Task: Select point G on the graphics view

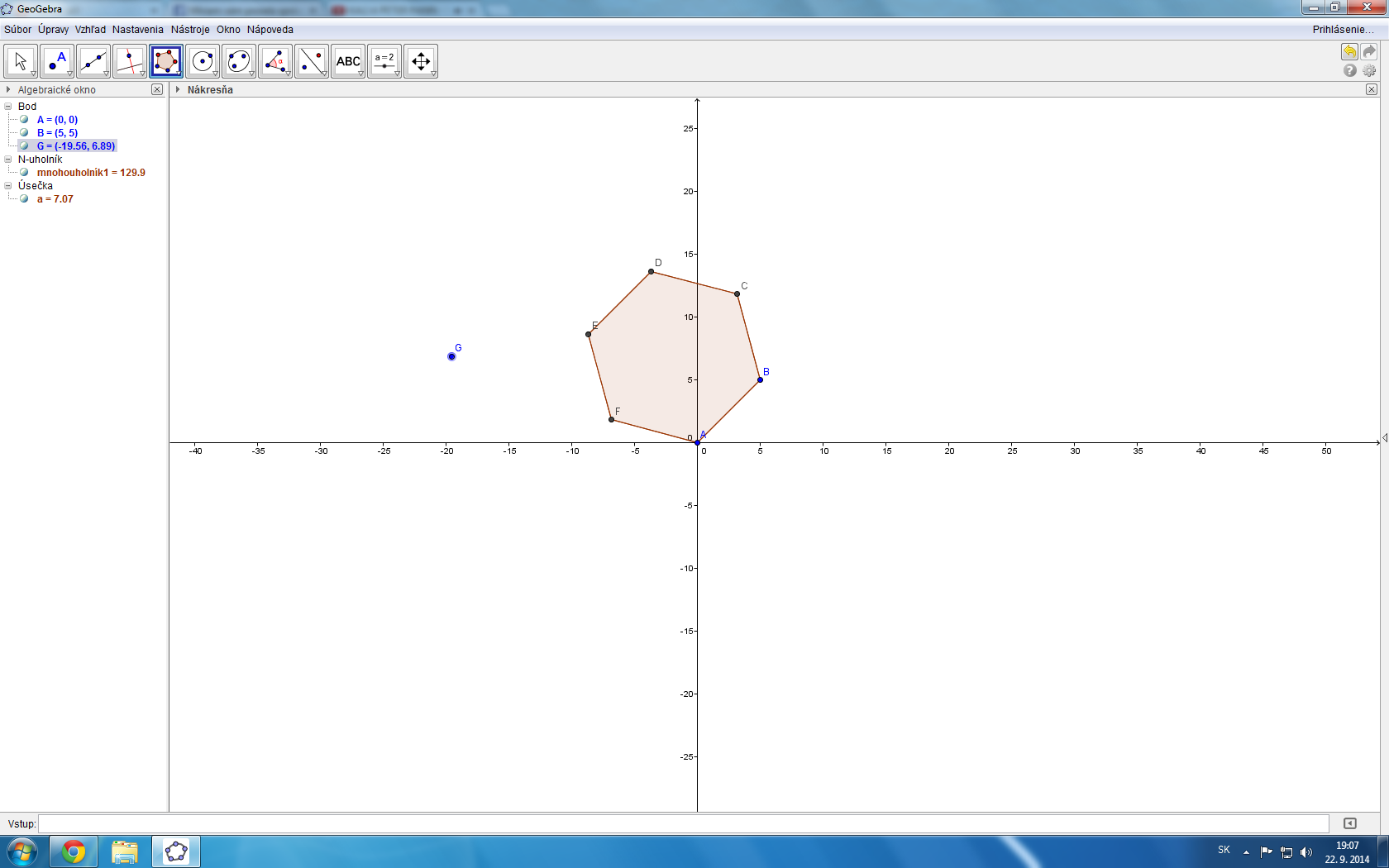Action: tap(451, 356)
